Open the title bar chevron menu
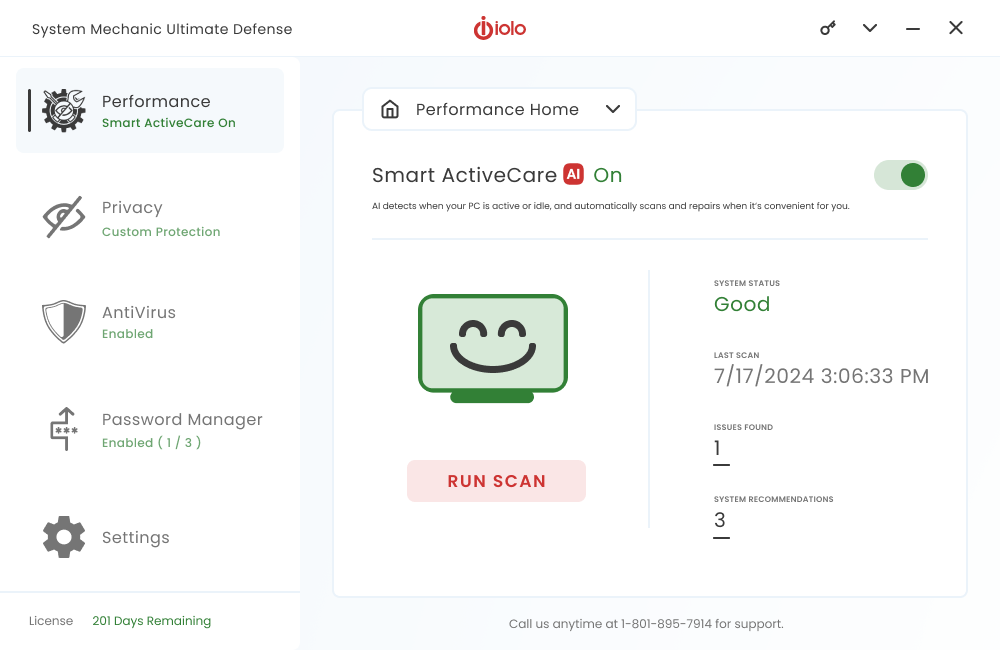 coord(870,28)
